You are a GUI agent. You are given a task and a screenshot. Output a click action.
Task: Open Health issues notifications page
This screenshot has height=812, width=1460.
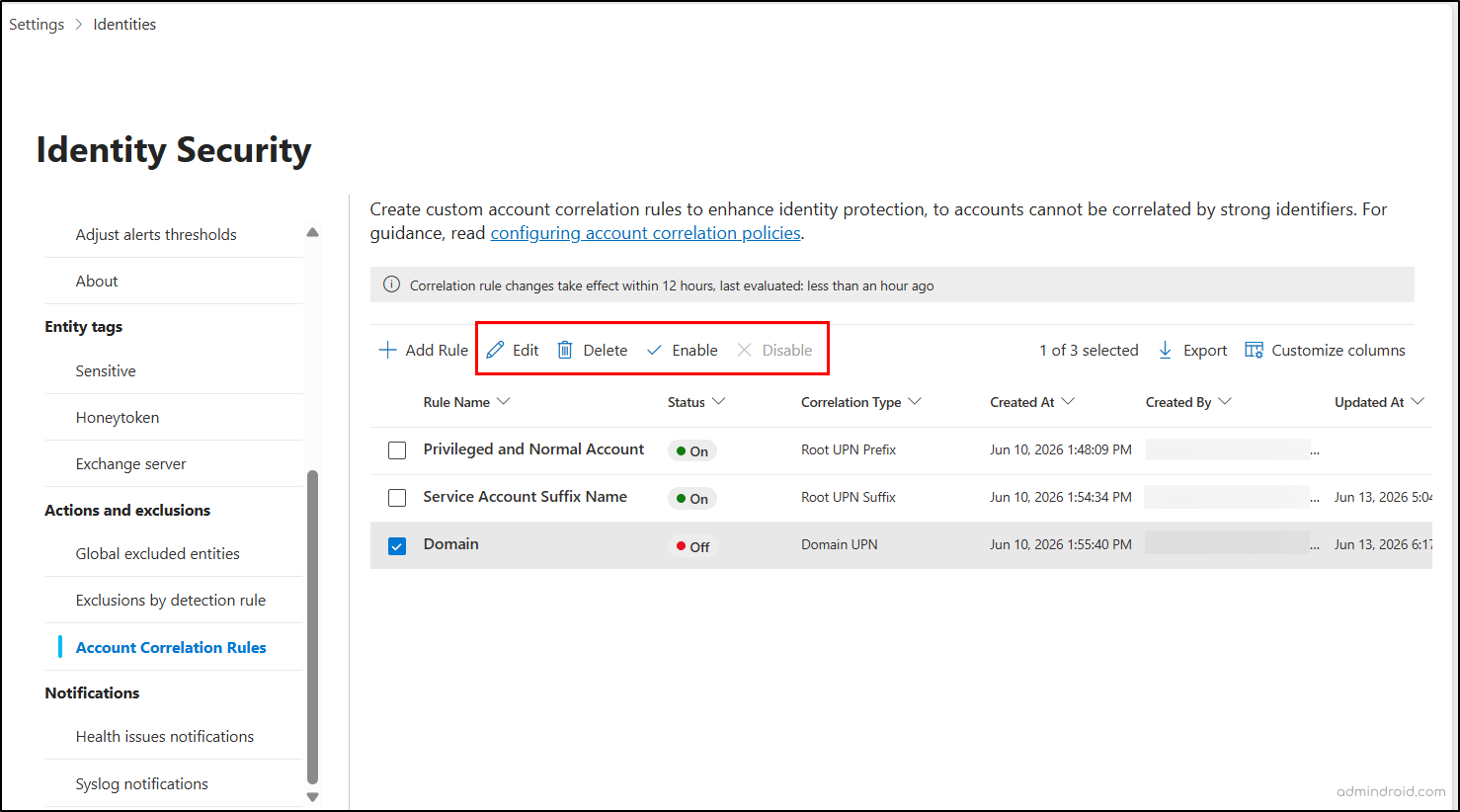coord(165,736)
